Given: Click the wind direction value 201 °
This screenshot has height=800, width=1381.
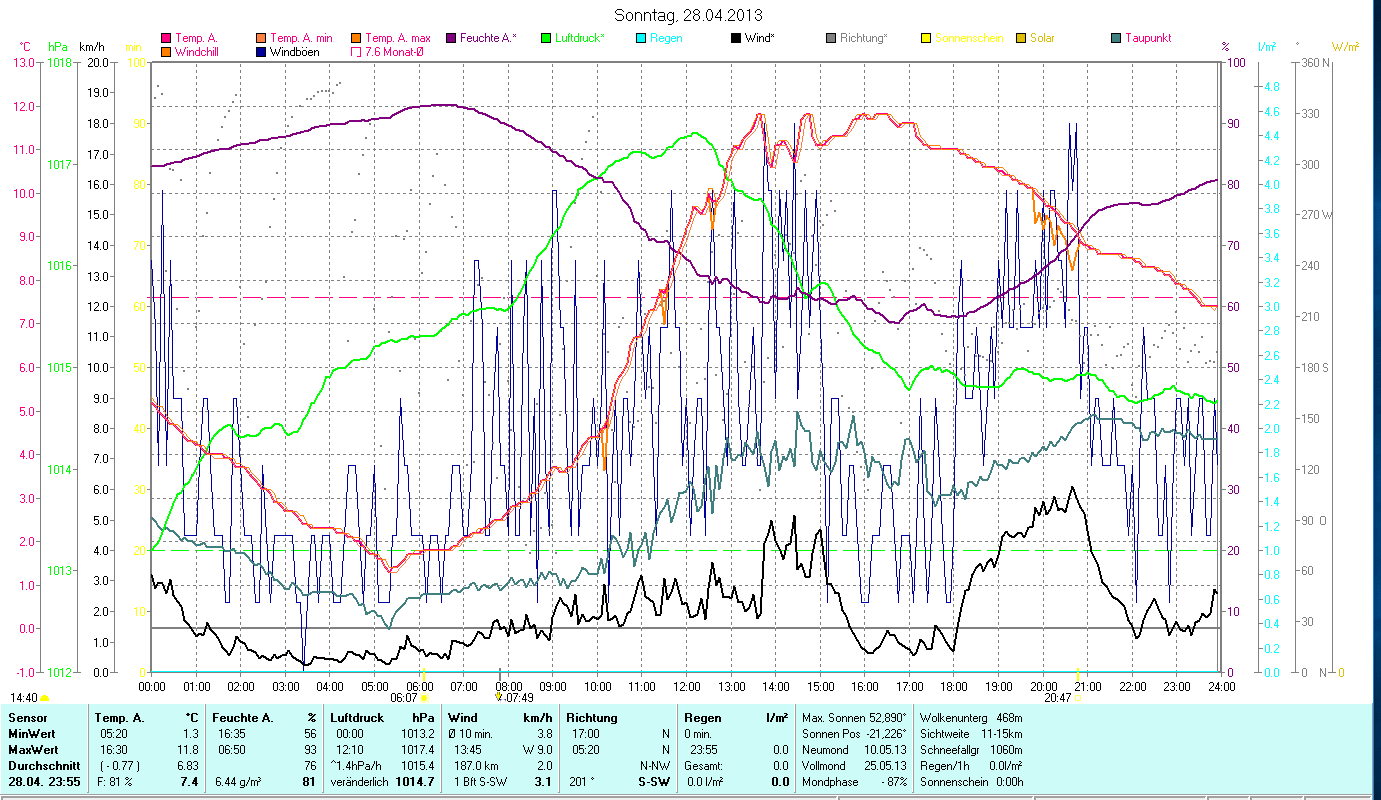Looking at the screenshot, I should 581,782.
